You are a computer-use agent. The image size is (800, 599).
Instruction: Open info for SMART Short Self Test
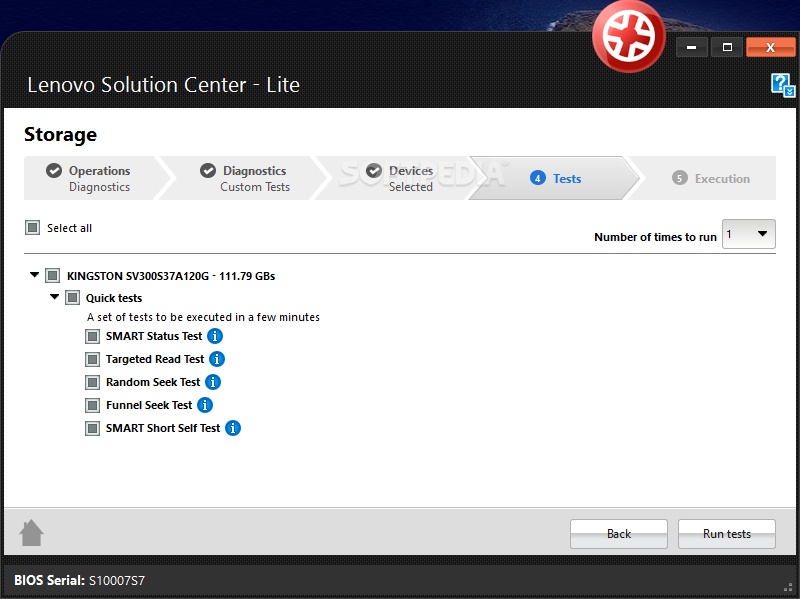[x=233, y=428]
